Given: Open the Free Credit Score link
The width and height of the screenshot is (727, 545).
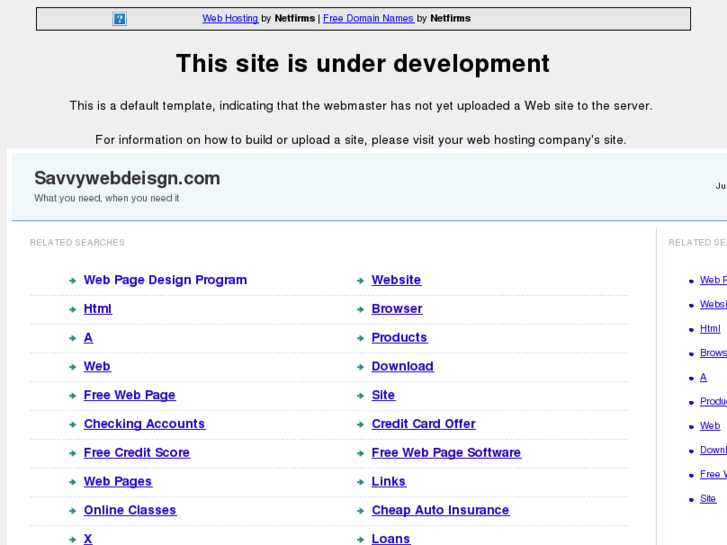Looking at the screenshot, I should (137, 452).
